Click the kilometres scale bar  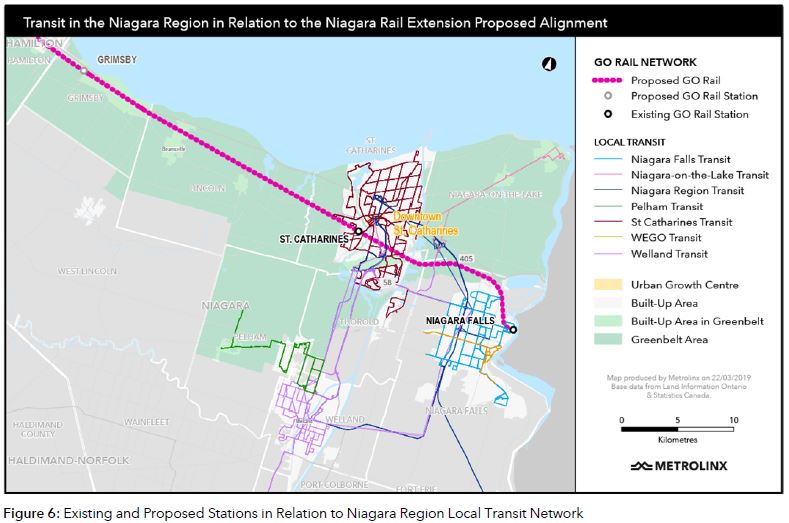pyautogui.click(x=678, y=429)
